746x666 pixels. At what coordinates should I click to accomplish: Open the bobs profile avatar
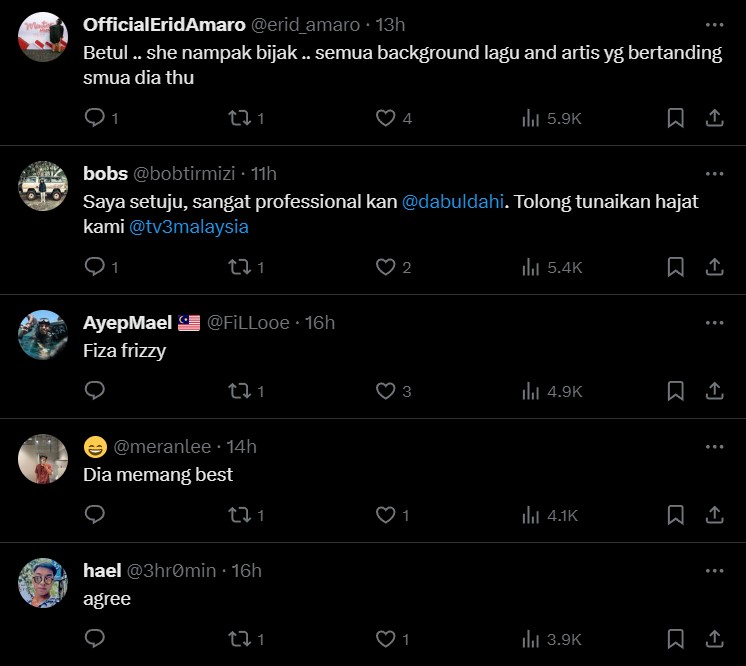click(x=42, y=186)
